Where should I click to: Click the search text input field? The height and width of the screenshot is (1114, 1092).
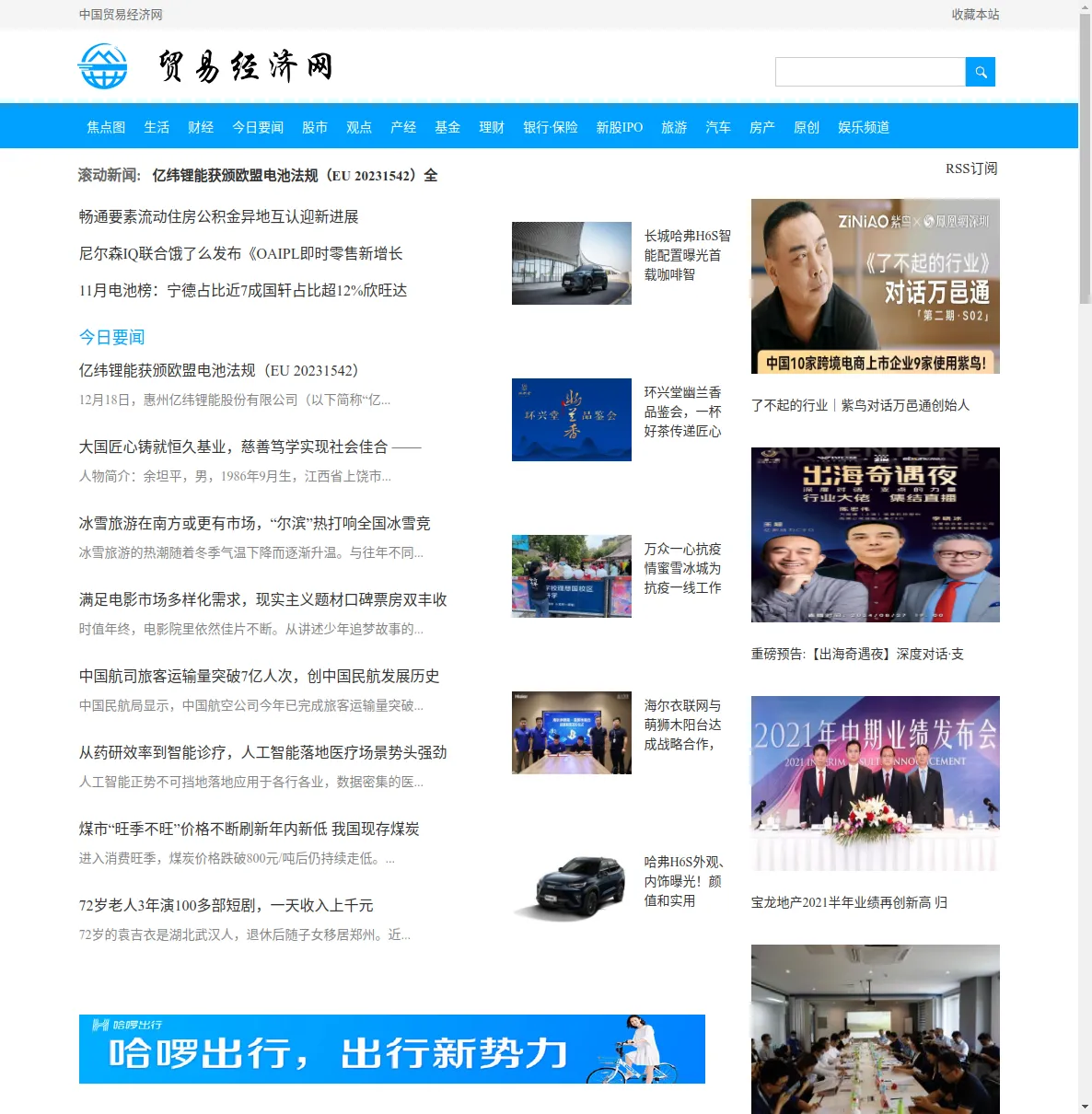pos(870,72)
